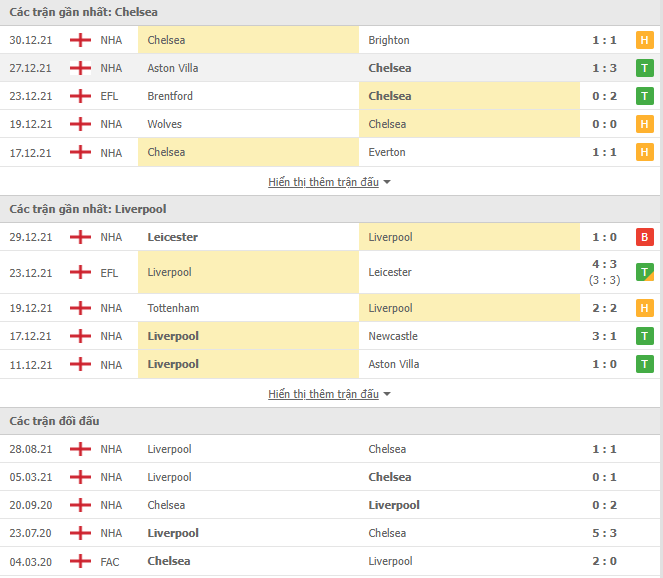Click Everton team name in Chelsea matches
The height and width of the screenshot is (578, 663).
387,152
